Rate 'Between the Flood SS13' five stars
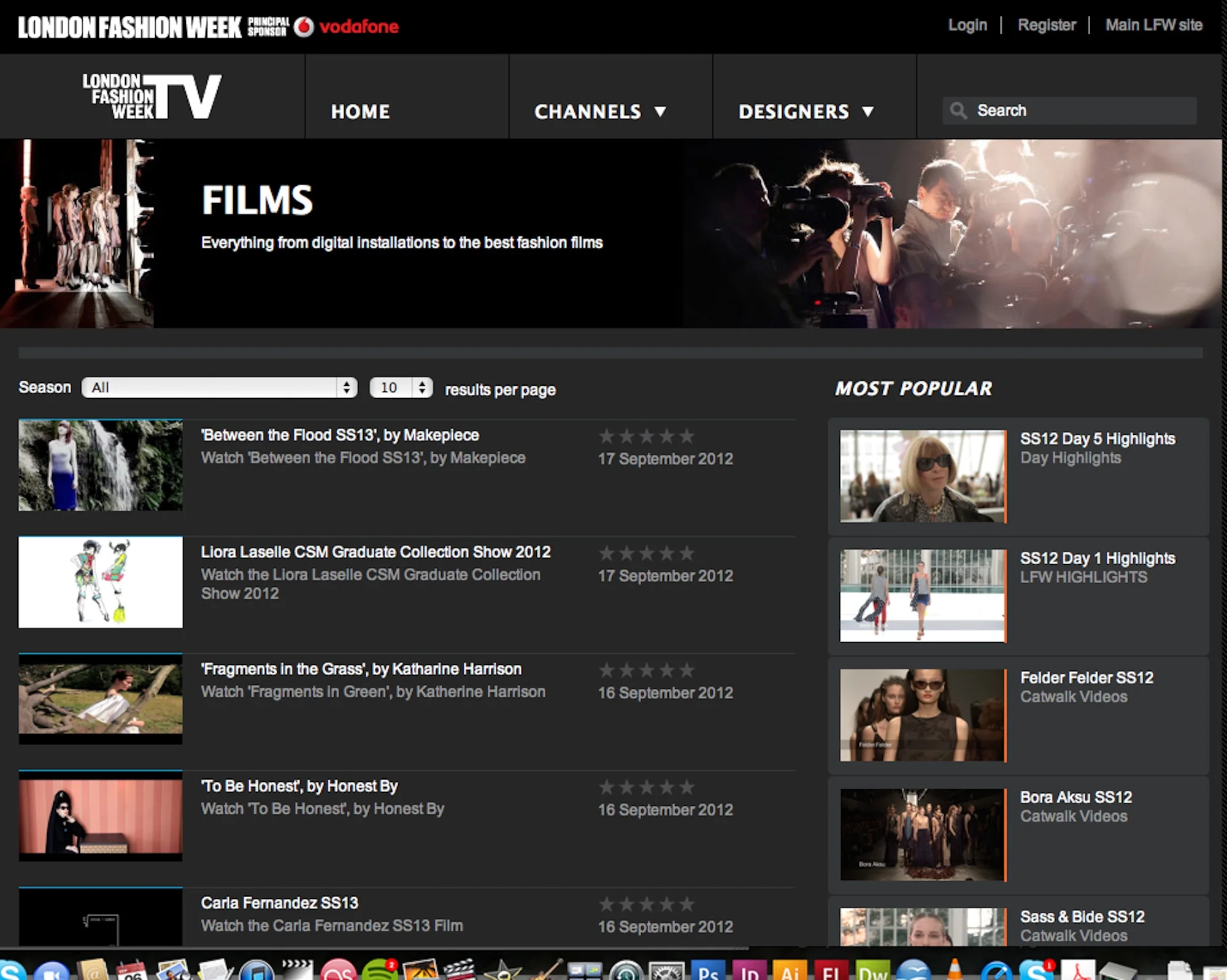 [687, 436]
